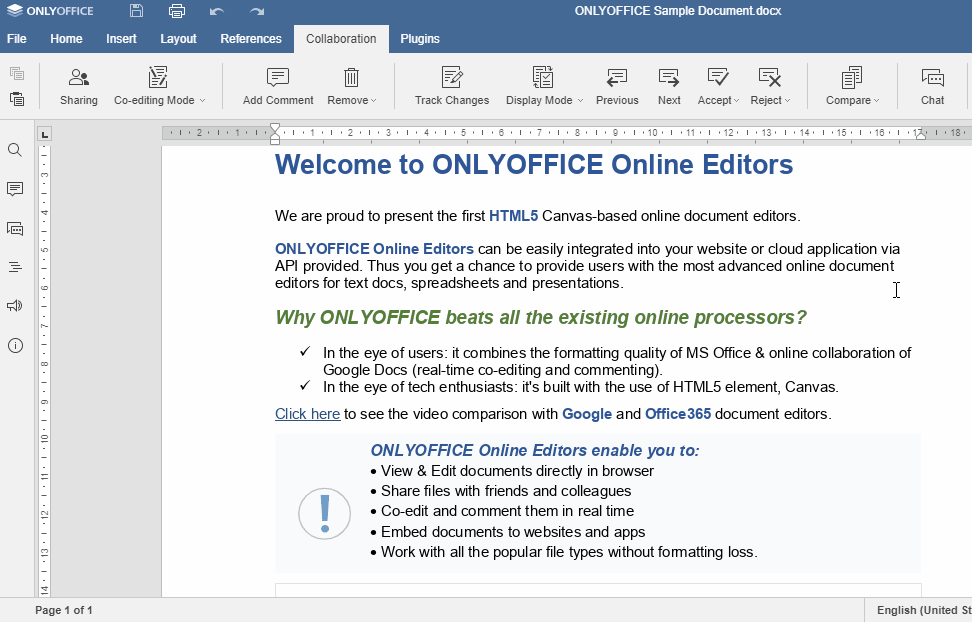Screen dimensions: 972x622
Task: Click the bold 'Google' word
Action: click(586, 414)
